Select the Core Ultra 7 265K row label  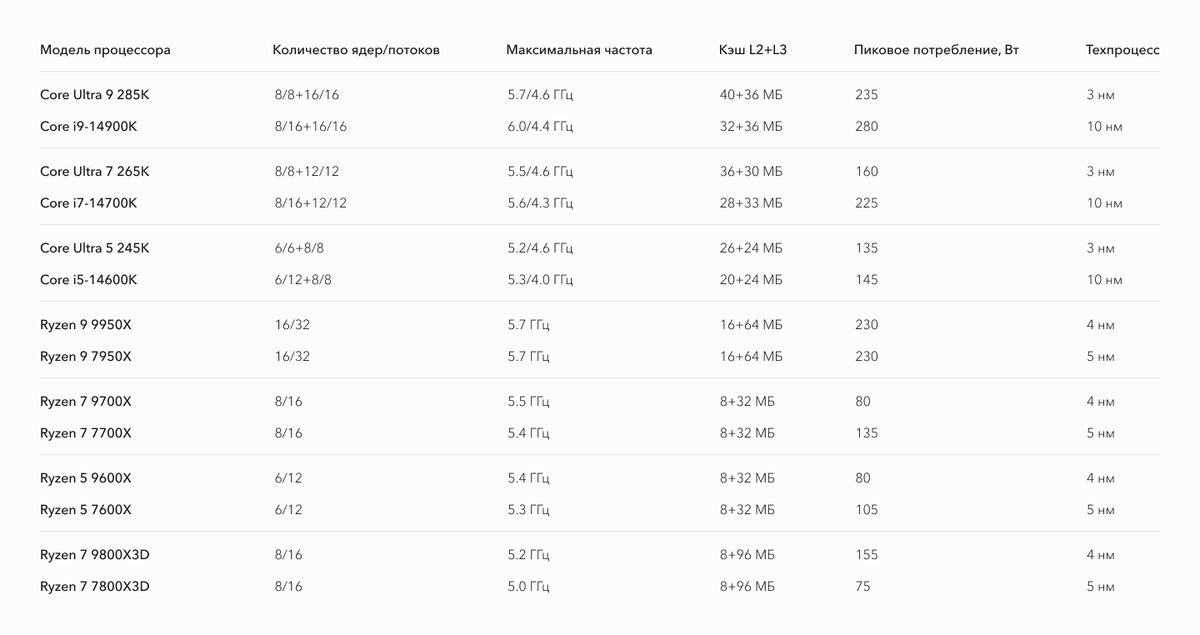tap(95, 172)
